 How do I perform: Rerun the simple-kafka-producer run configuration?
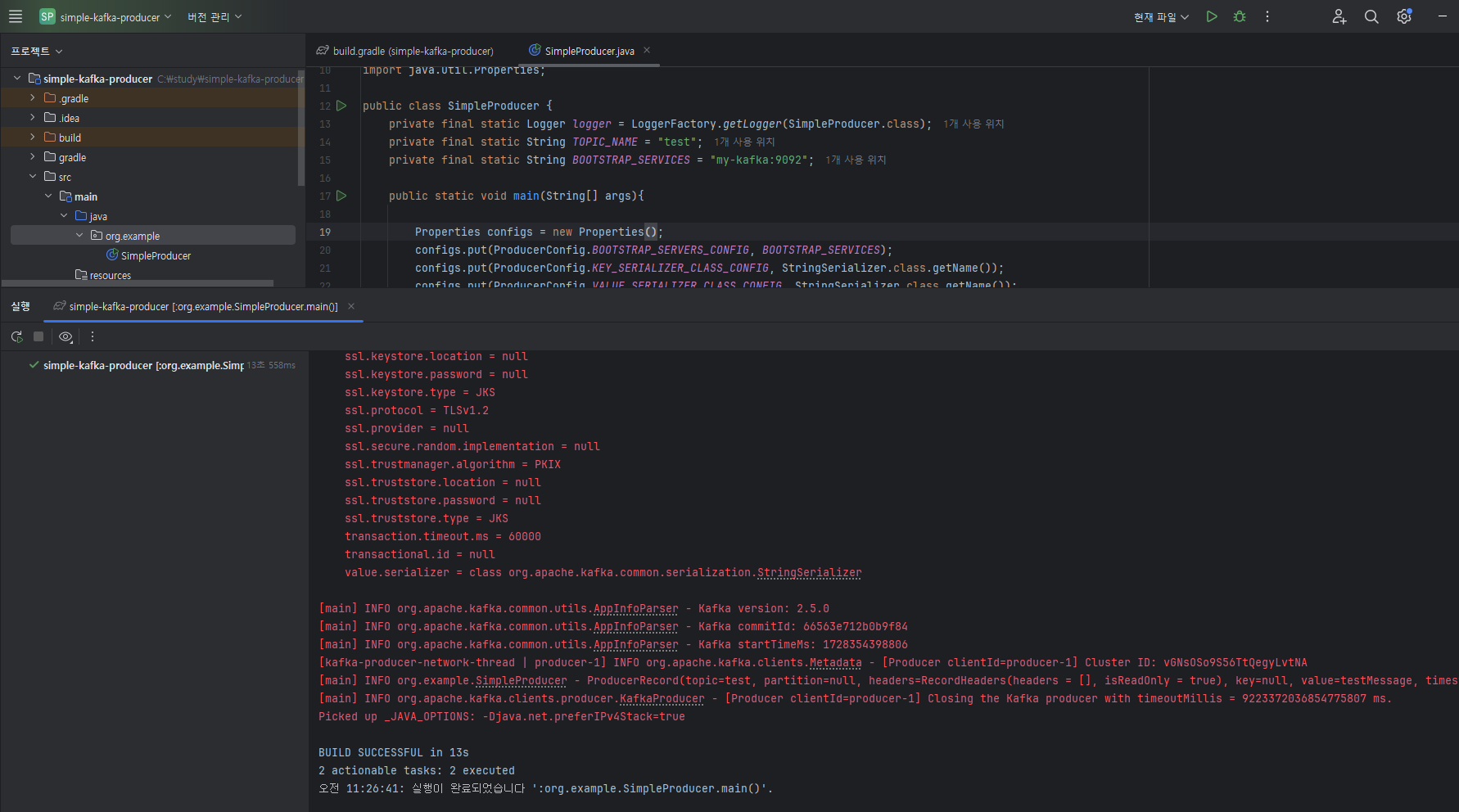point(16,336)
